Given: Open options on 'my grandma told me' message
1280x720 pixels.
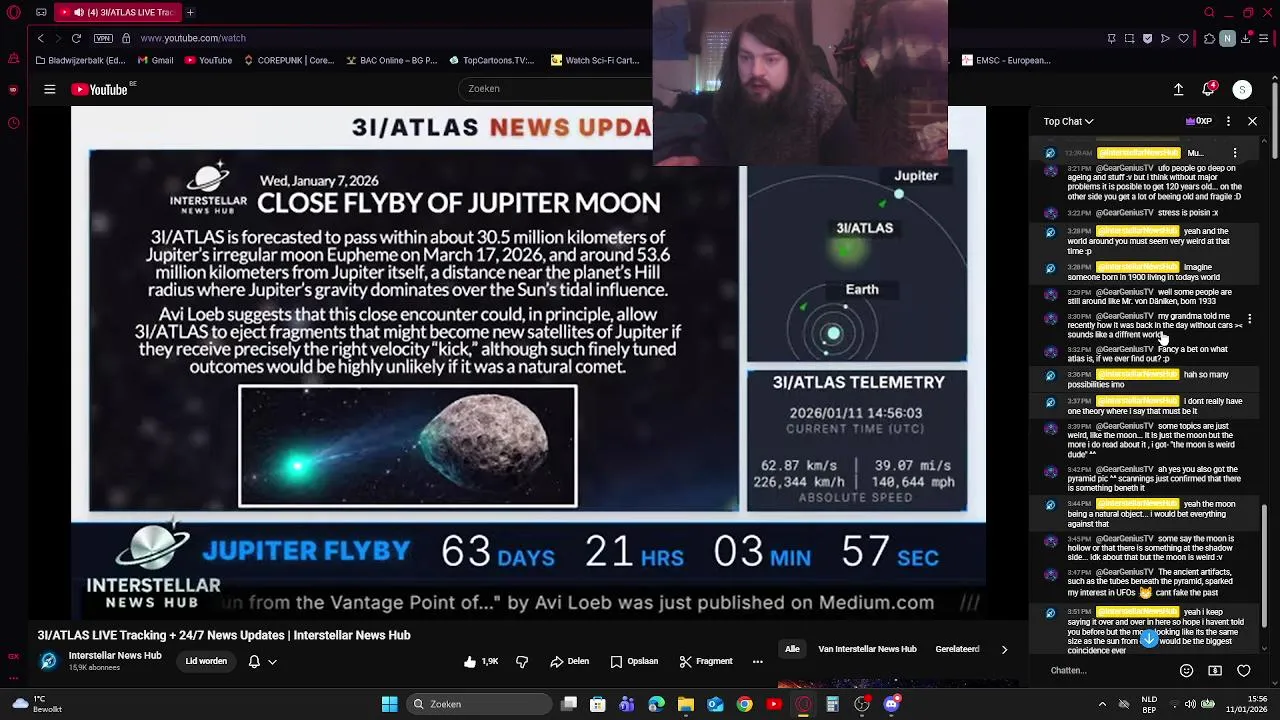Looking at the screenshot, I should click(1249, 319).
